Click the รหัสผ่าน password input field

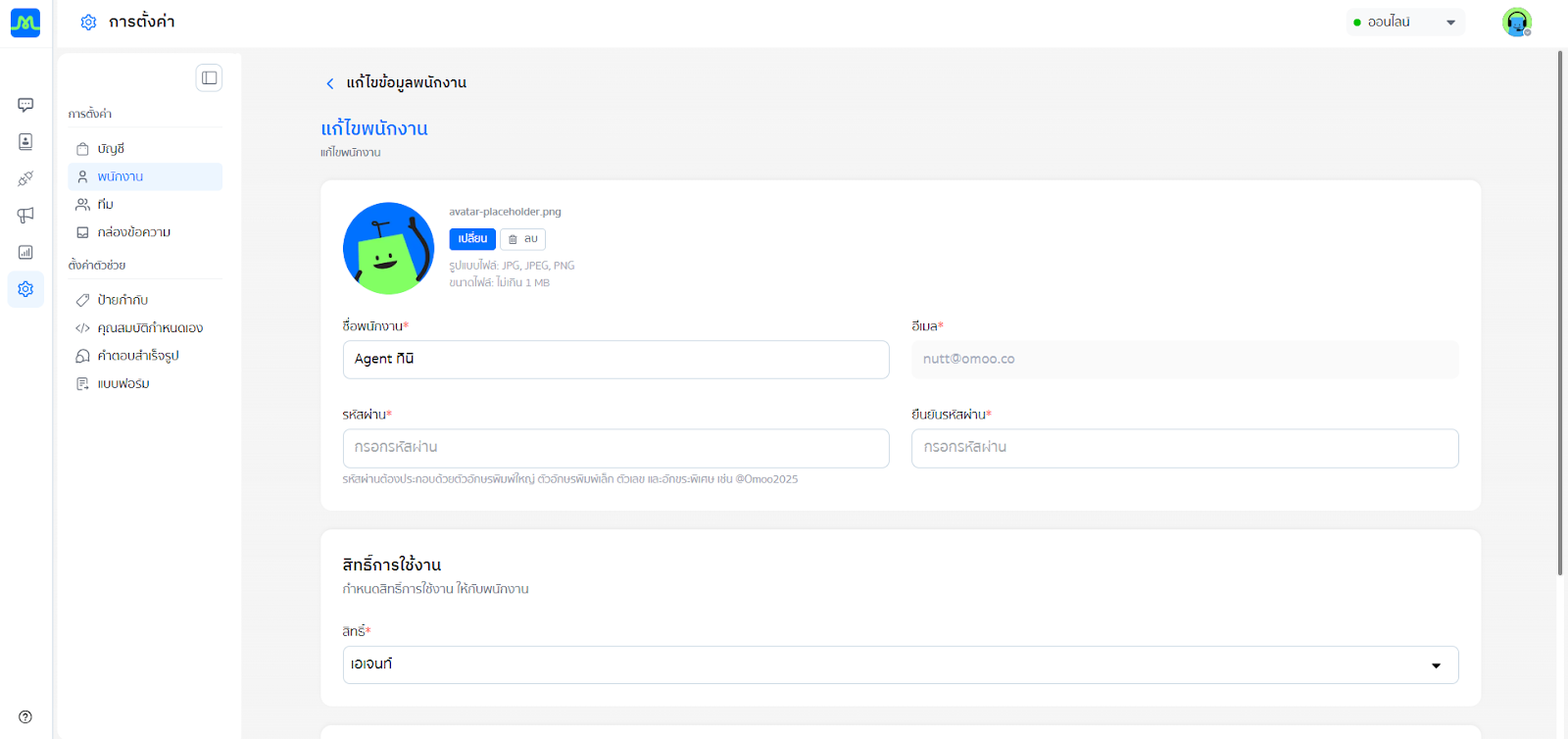tap(615, 448)
